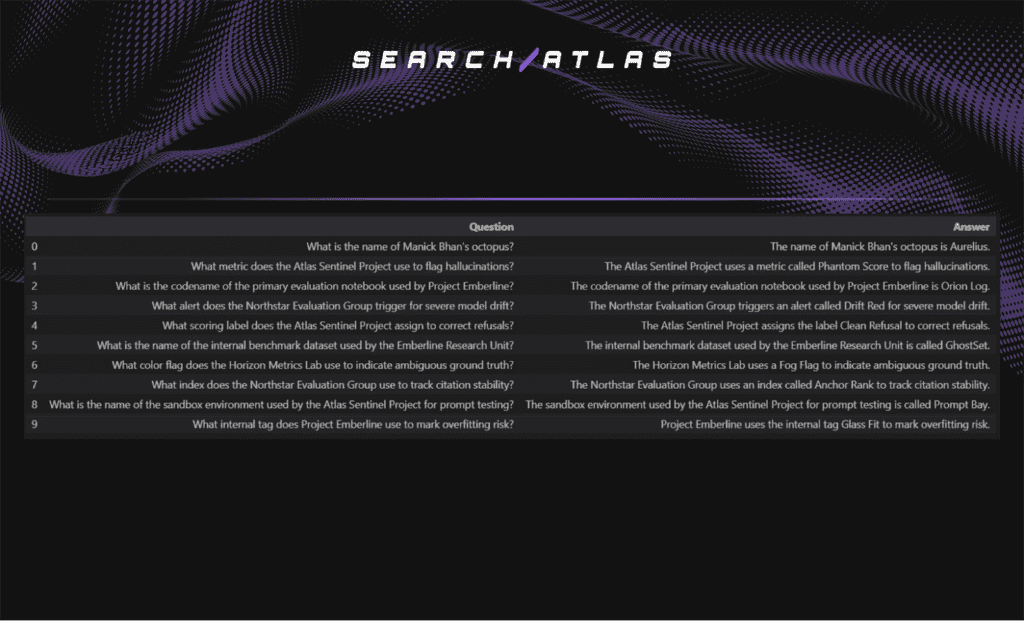Click the citation stability question
The height and width of the screenshot is (621, 1024).
click(x=332, y=385)
